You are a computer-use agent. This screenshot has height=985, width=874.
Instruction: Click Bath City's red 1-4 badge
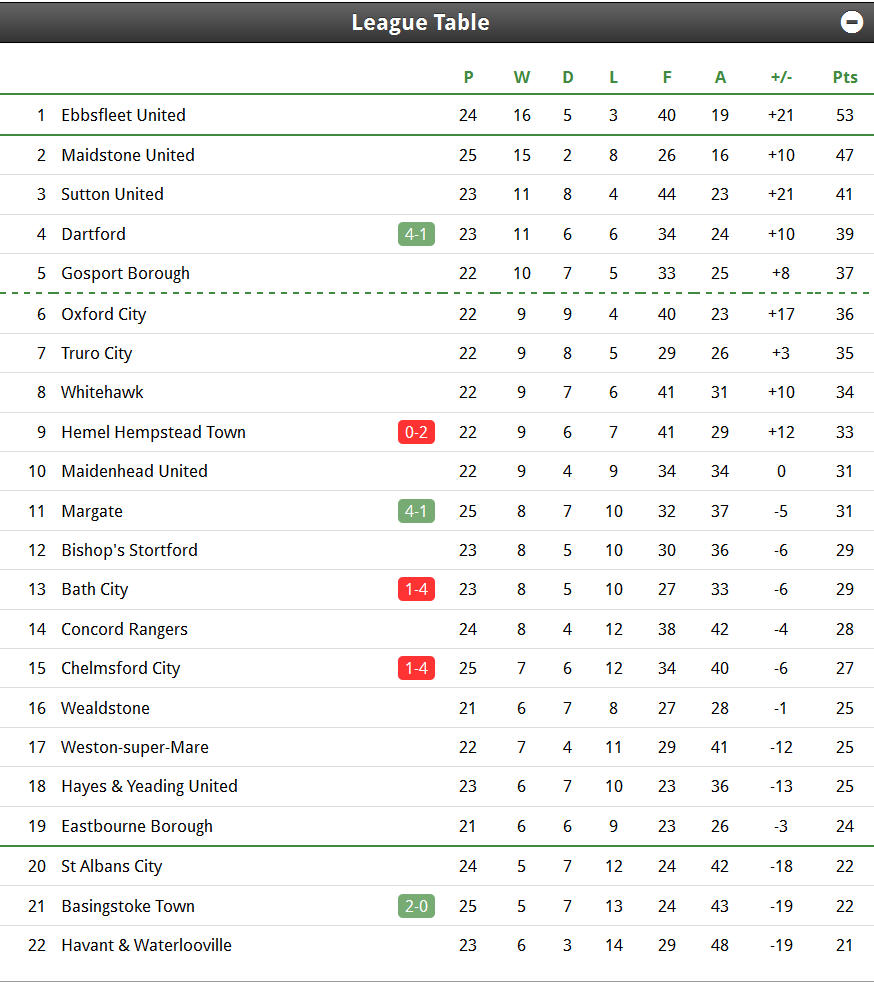pyautogui.click(x=416, y=589)
